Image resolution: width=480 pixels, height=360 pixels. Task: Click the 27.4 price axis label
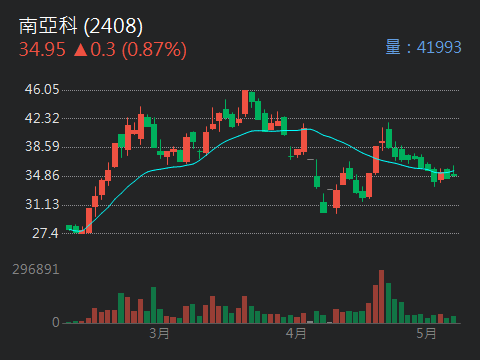coord(45,233)
